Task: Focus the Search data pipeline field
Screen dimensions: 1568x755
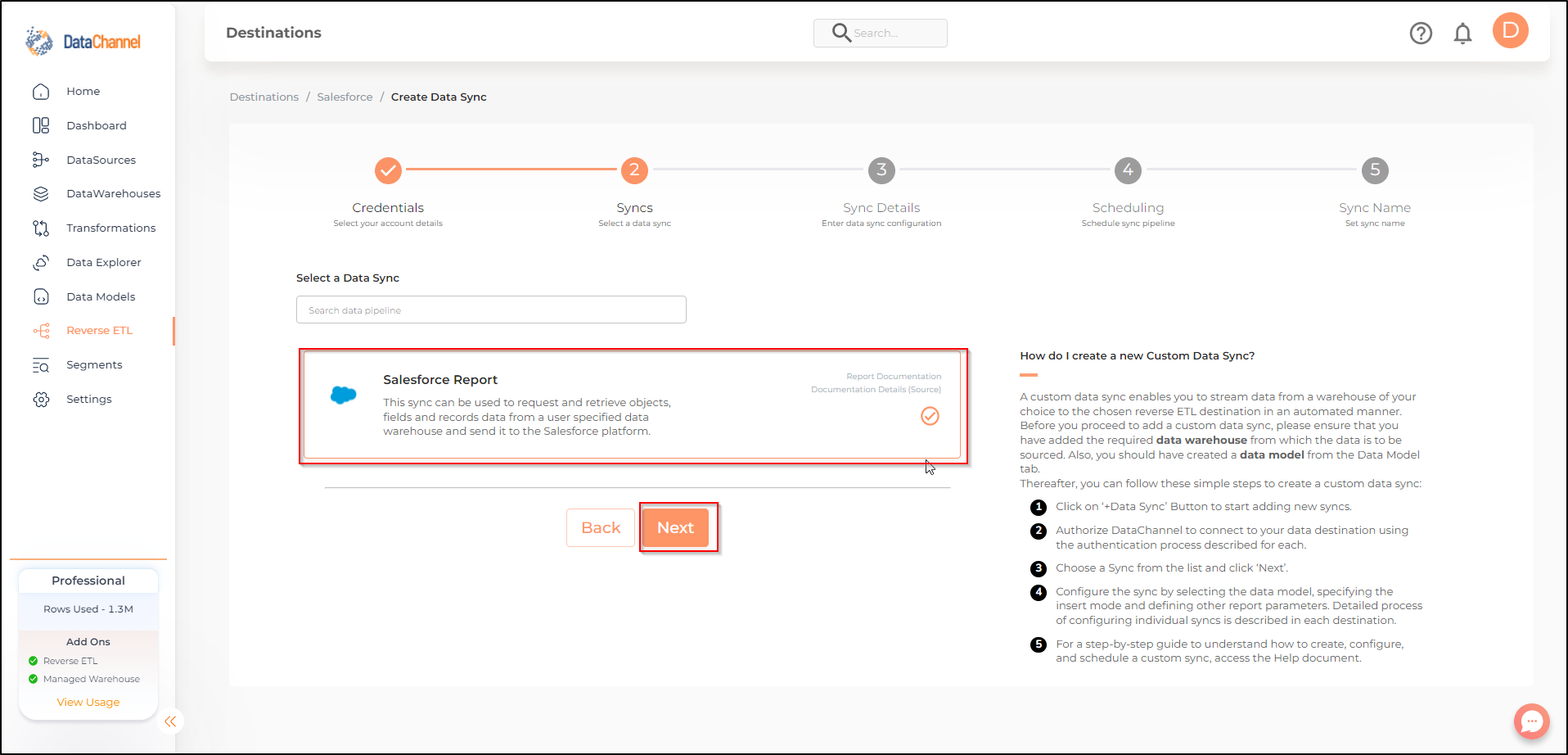Action: pyautogui.click(x=491, y=310)
